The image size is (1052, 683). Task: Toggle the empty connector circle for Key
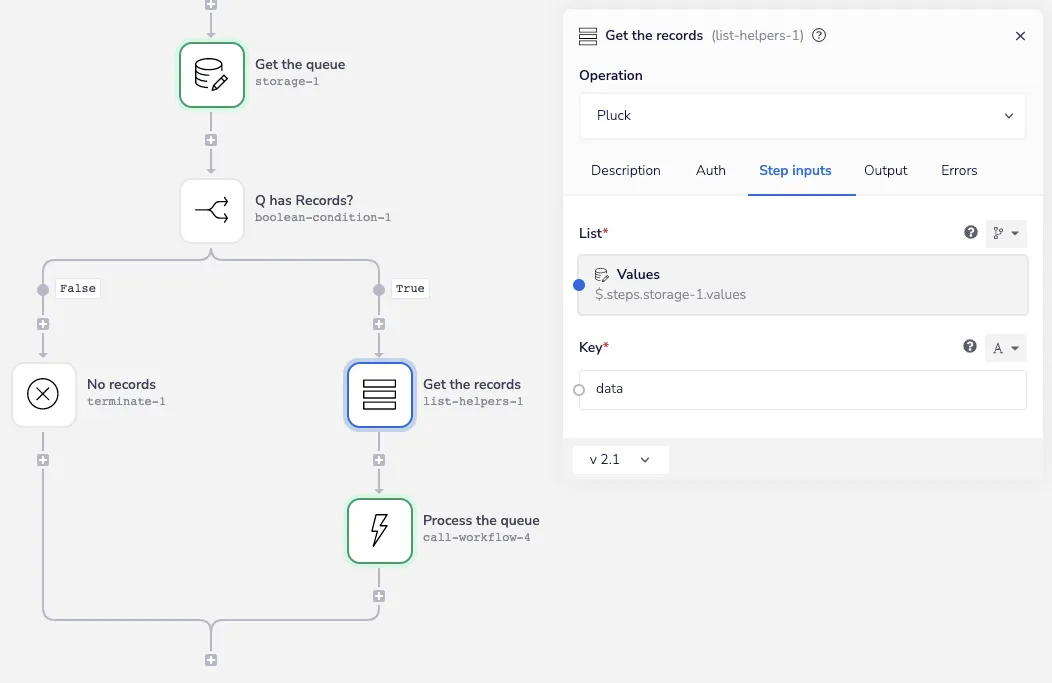pyautogui.click(x=579, y=390)
